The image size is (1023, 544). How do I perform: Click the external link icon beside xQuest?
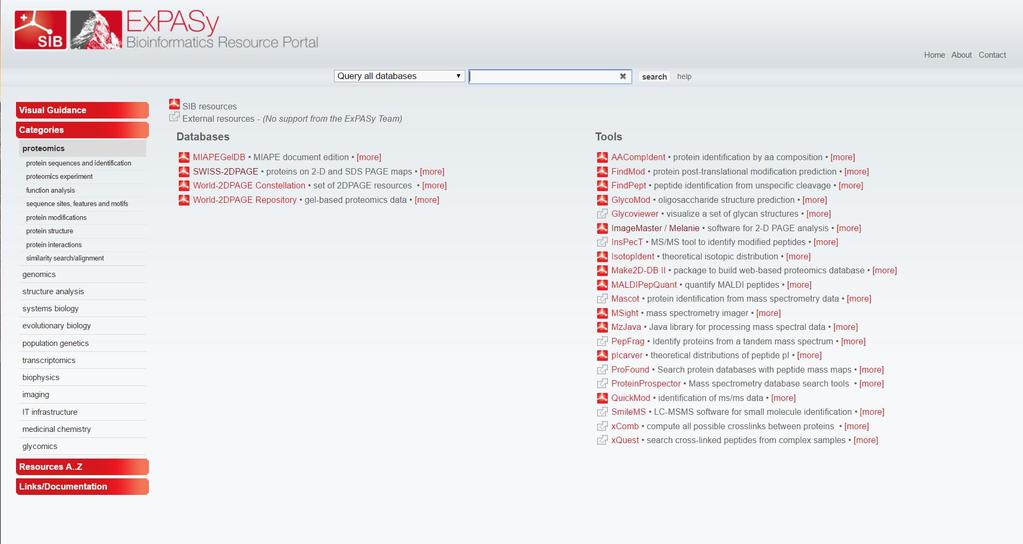point(602,440)
